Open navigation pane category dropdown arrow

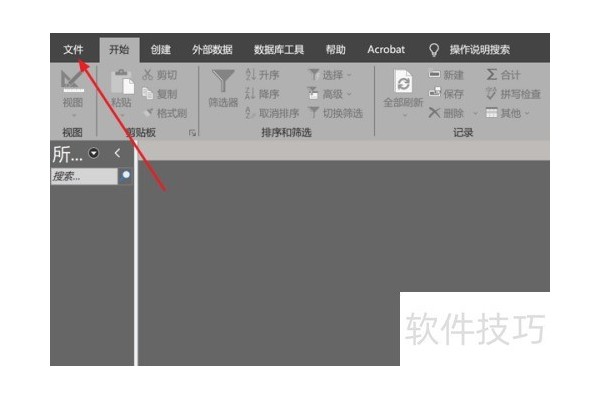coord(94,153)
